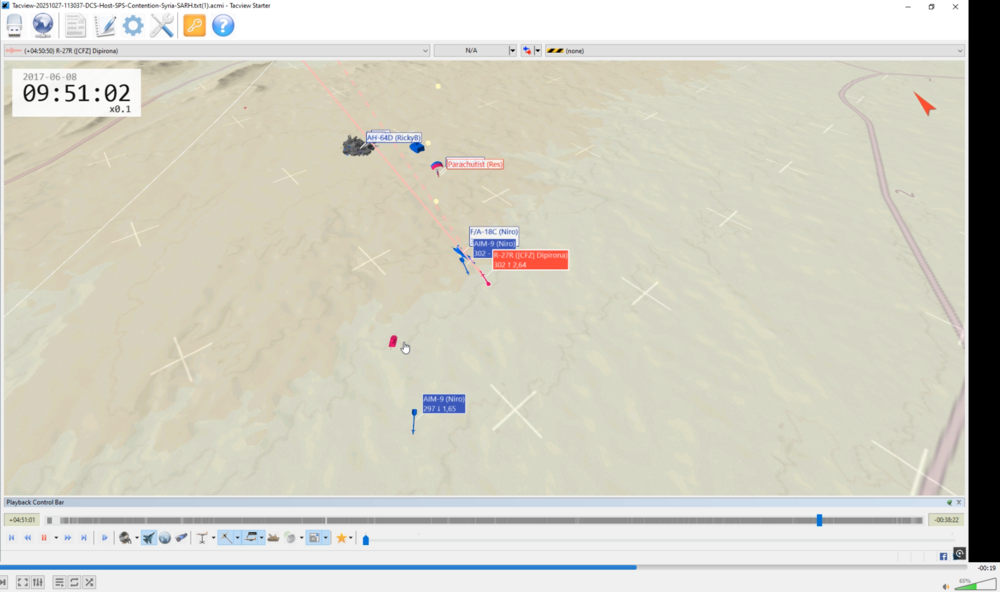Expand dropdown arrow beside radar dish icon
This screenshot has width=1000, height=592.
click(301, 538)
